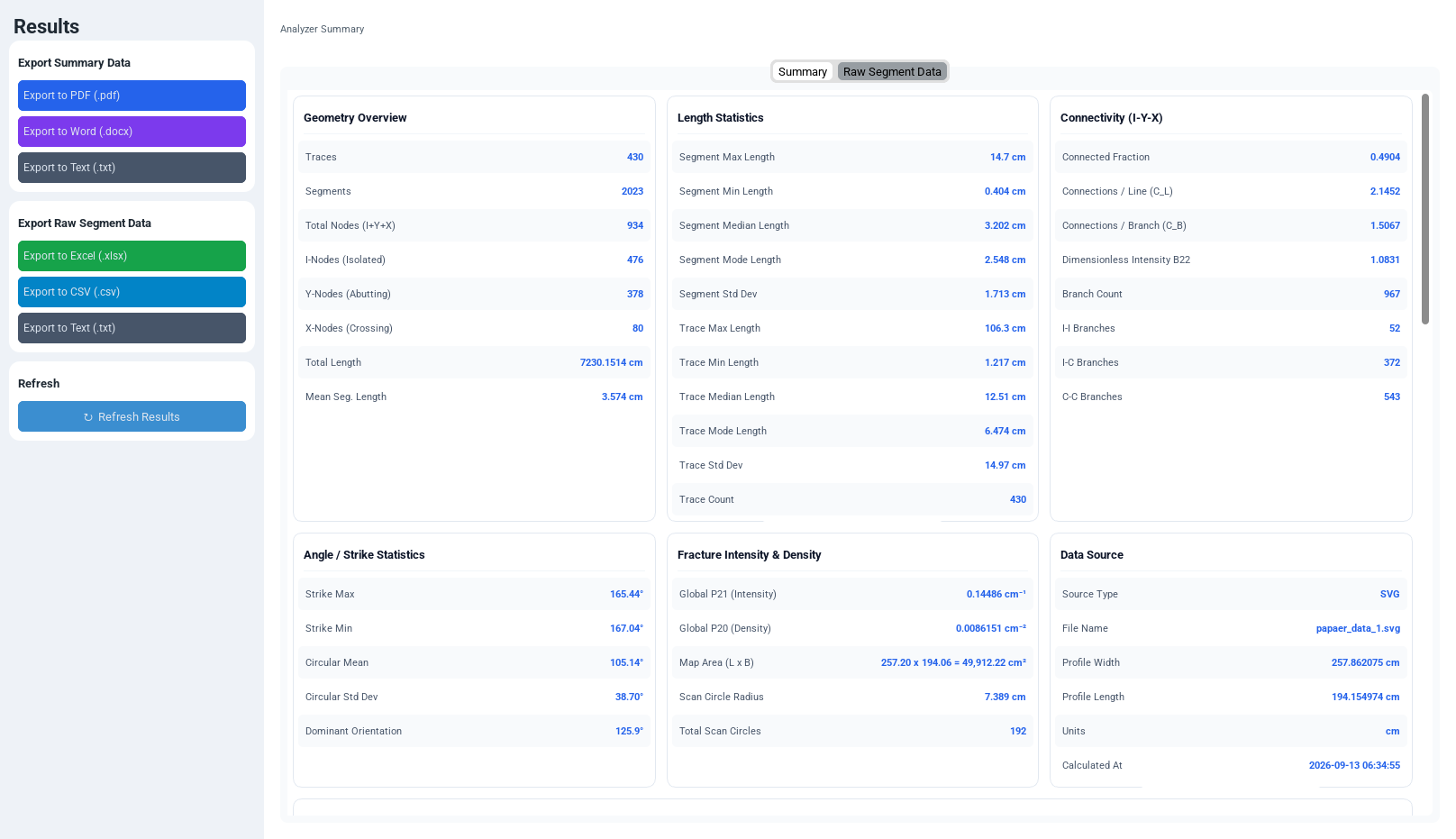The height and width of the screenshot is (839, 1456).
Task: Click the Trace Count value 430
Action: coord(1018,499)
